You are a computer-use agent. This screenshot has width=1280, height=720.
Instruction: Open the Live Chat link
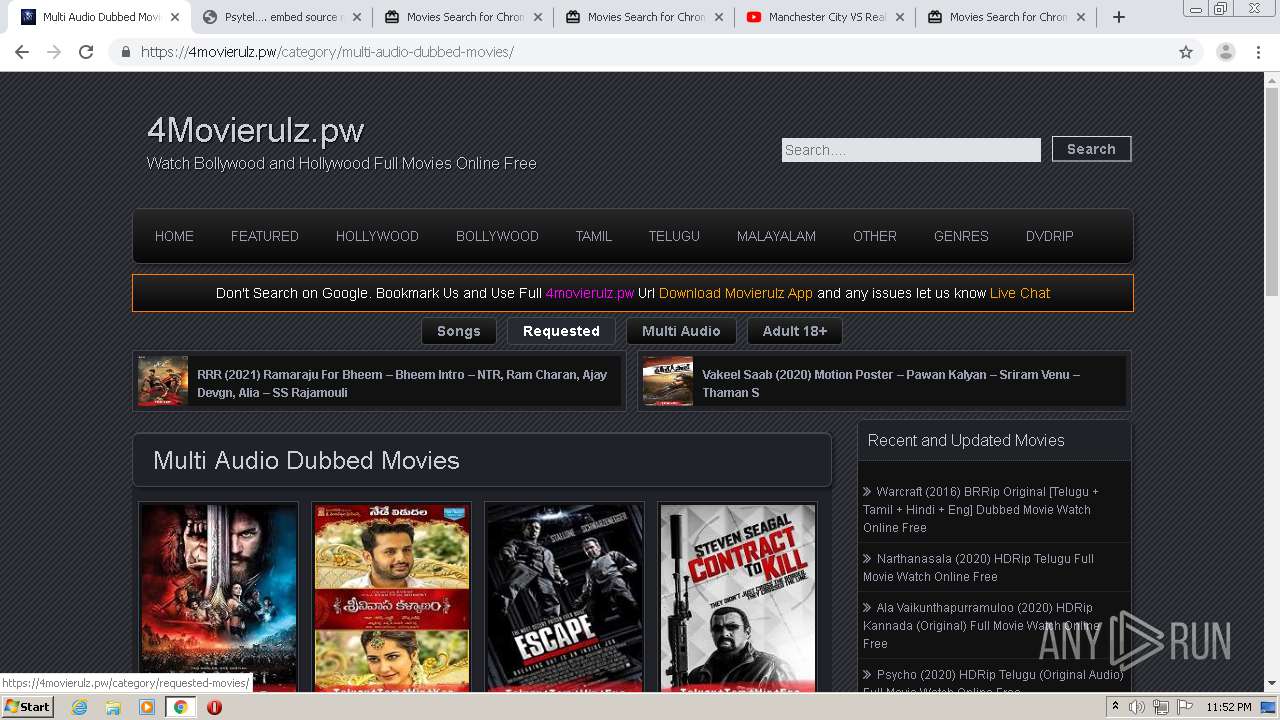(1020, 293)
